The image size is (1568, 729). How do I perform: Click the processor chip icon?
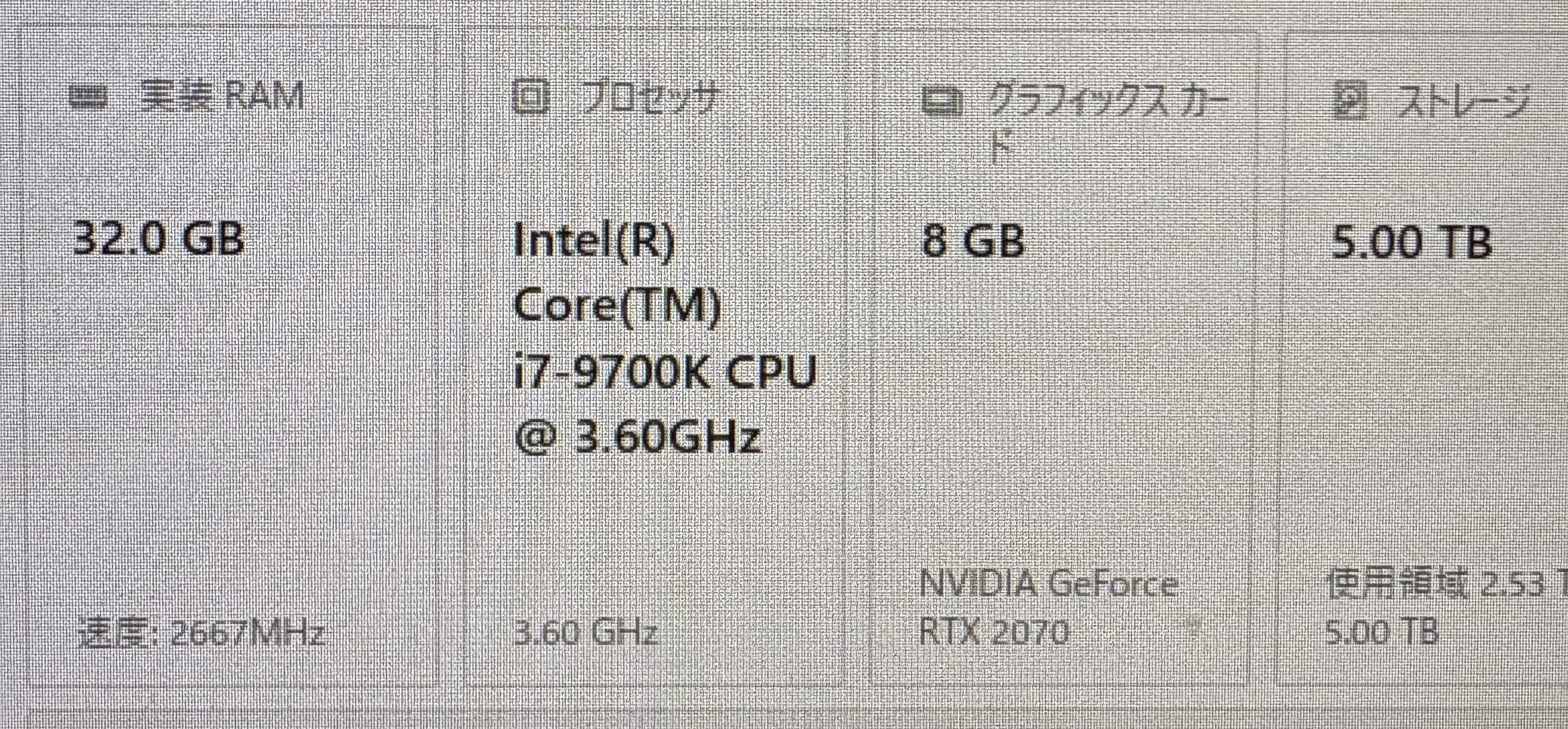(x=531, y=99)
